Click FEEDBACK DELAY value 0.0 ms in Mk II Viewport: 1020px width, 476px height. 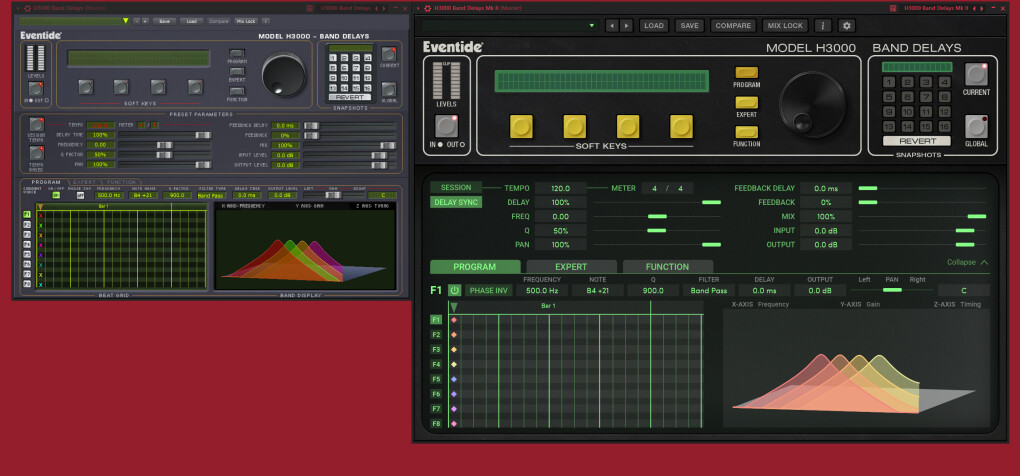click(x=825, y=188)
